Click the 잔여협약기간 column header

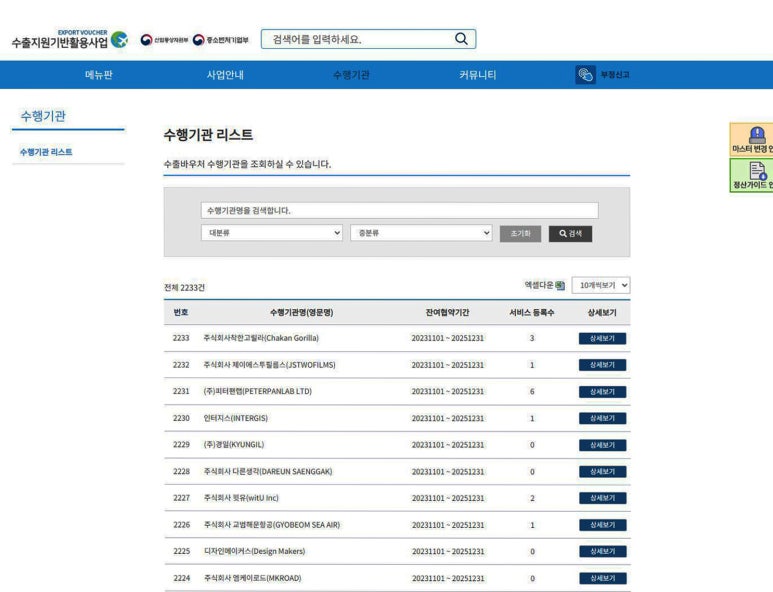(x=448, y=313)
